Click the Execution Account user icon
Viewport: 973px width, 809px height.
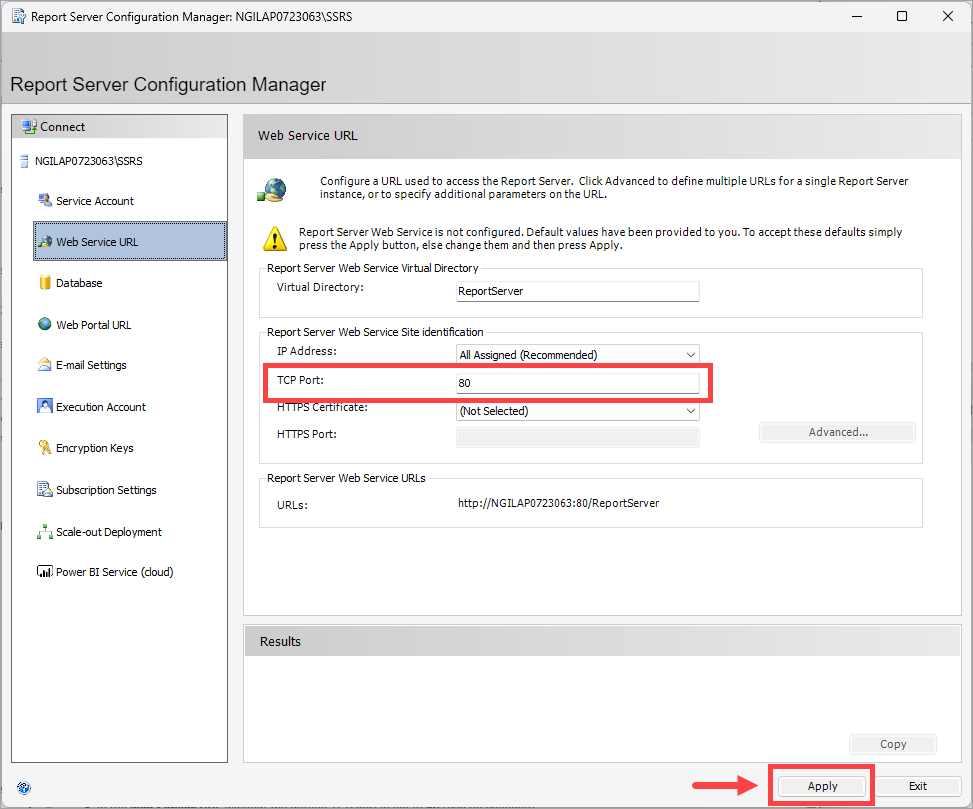[45, 406]
